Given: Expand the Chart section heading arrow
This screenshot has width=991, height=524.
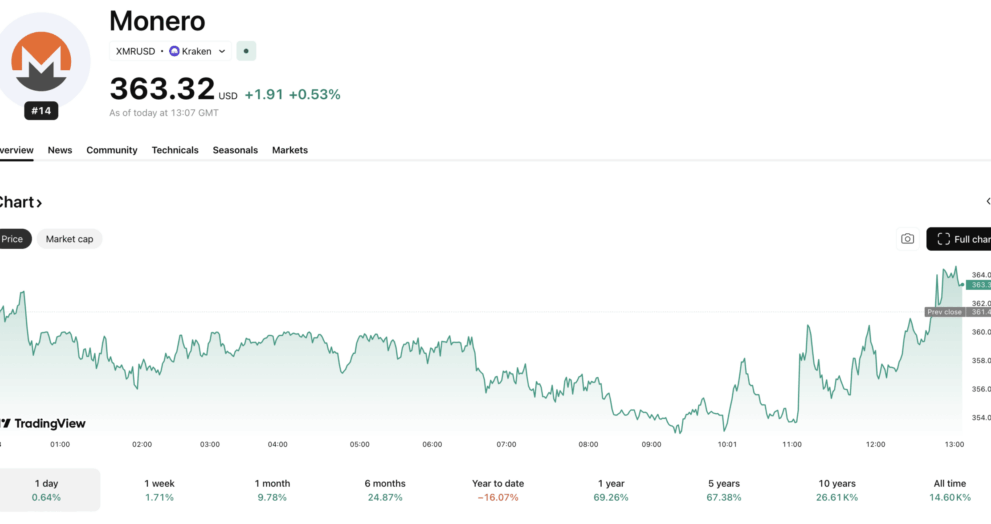Looking at the screenshot, I should 39,203.
